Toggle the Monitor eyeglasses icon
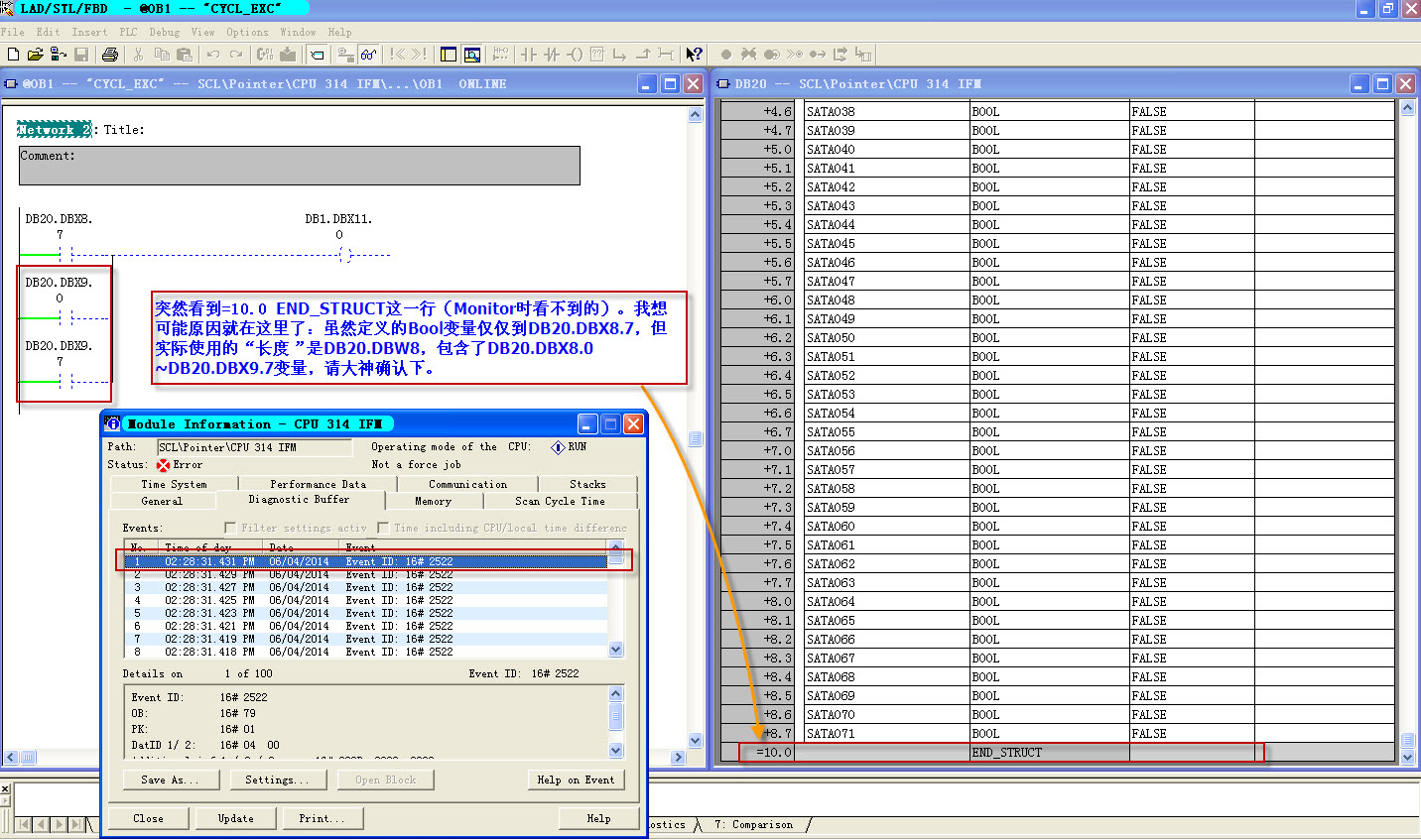 (368, 55)
